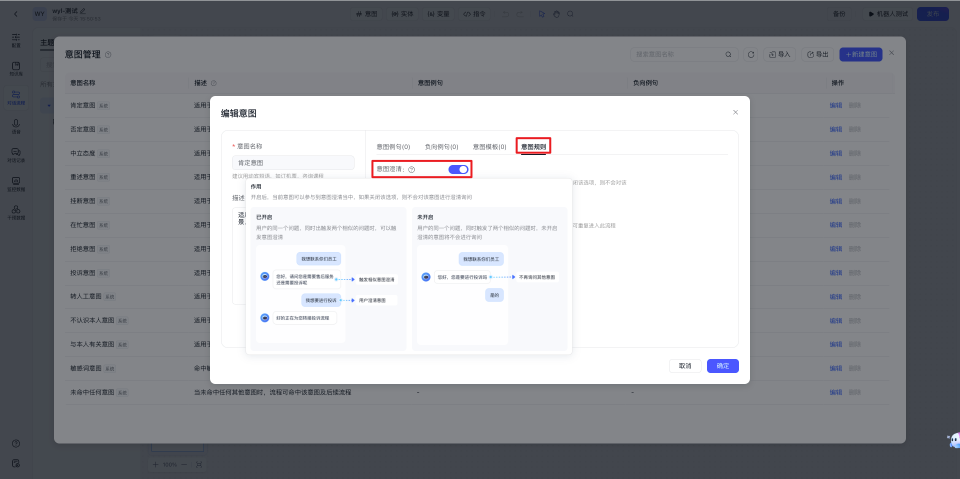This screenshot has height=479, width=960.
Task: Click the 导入 import button
Action: (779, 54)
